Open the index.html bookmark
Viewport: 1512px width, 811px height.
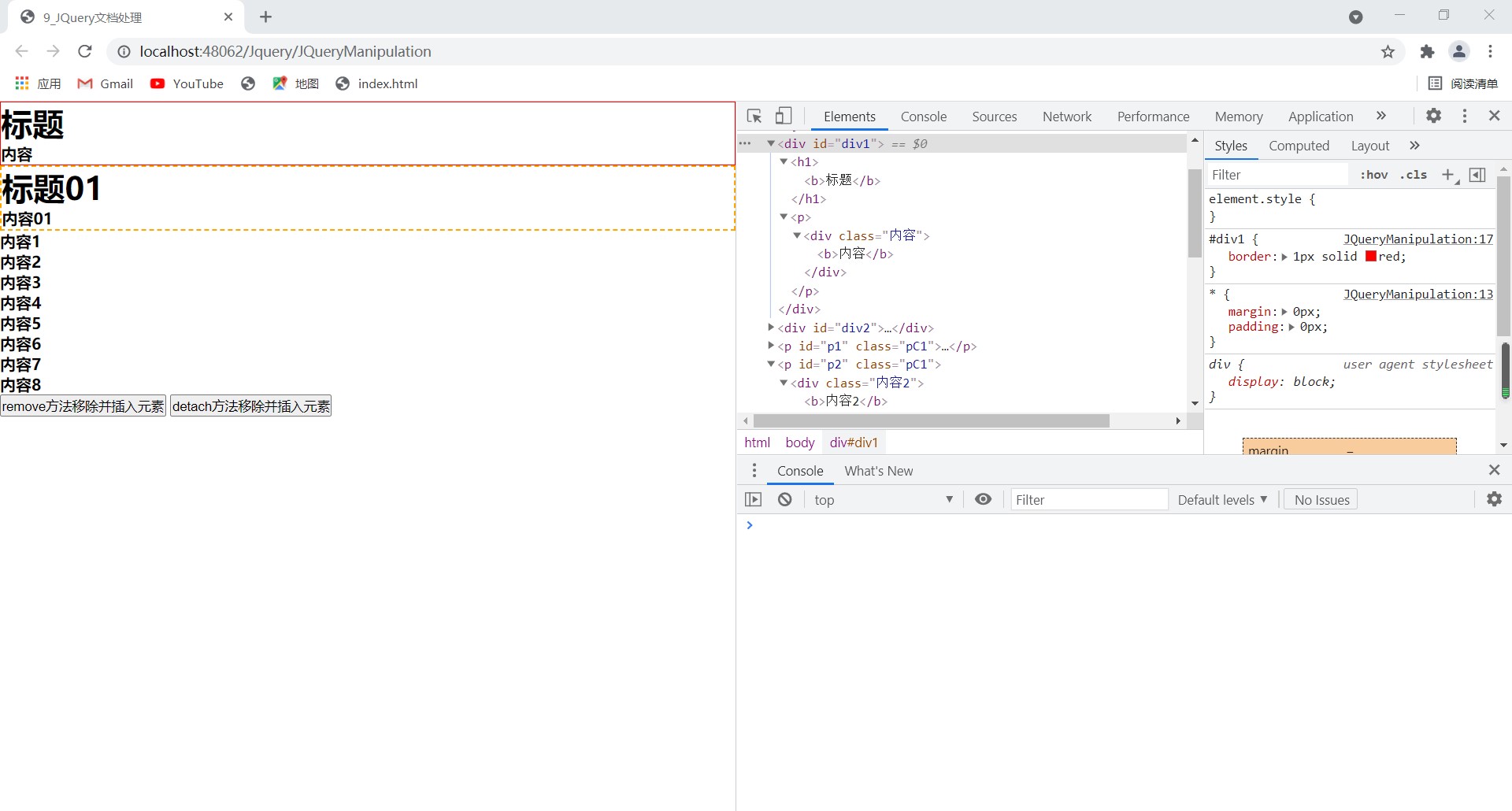376,83
